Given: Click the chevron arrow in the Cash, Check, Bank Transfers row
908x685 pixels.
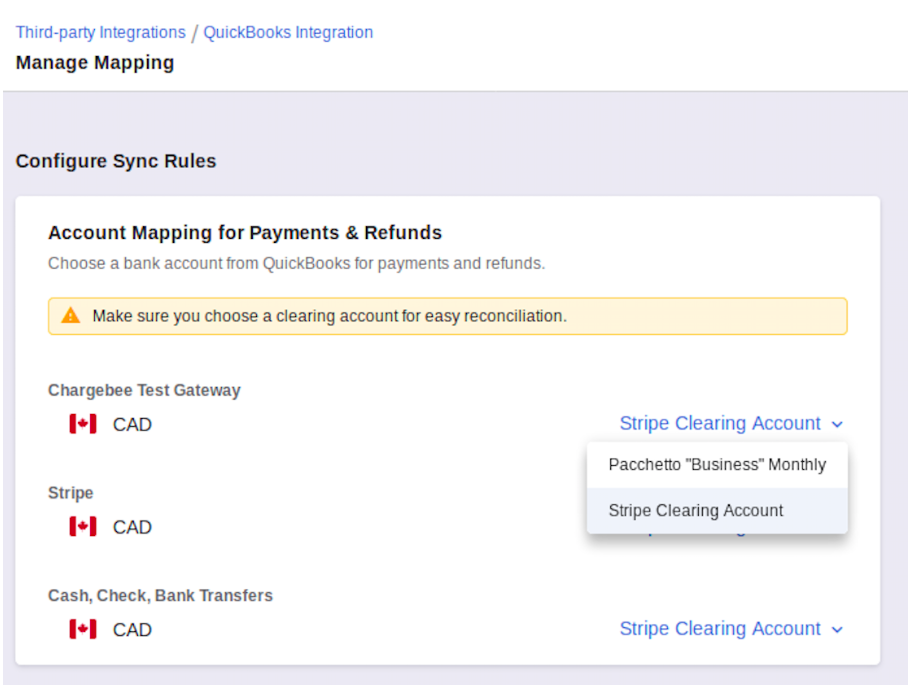Looking at the screenshot, I should (837, 630).
